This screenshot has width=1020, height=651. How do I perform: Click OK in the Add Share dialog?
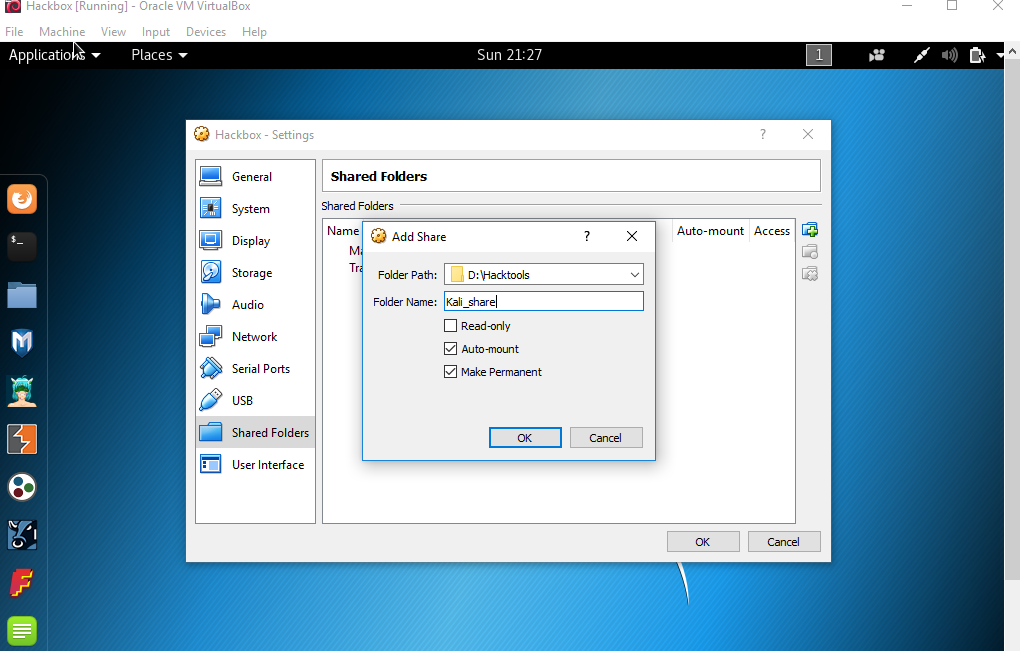pos(525,438)
